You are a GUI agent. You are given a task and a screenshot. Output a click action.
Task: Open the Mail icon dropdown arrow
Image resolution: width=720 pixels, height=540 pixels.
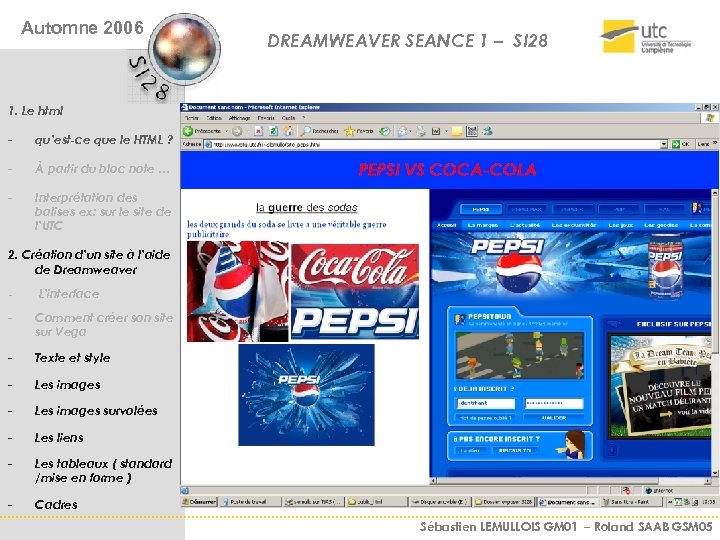coord(410,131)
